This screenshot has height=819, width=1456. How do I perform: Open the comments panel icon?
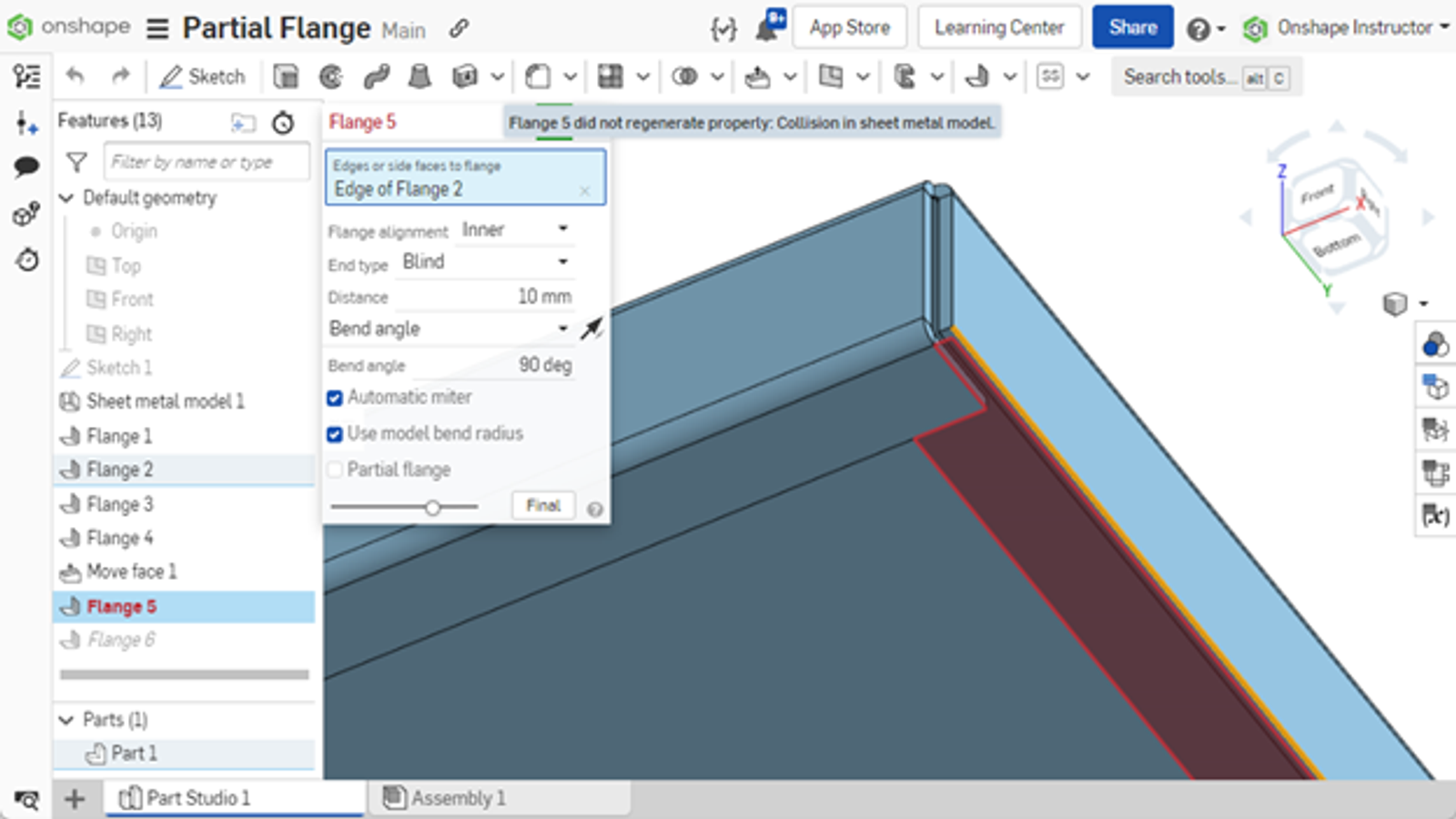[26, 166]
